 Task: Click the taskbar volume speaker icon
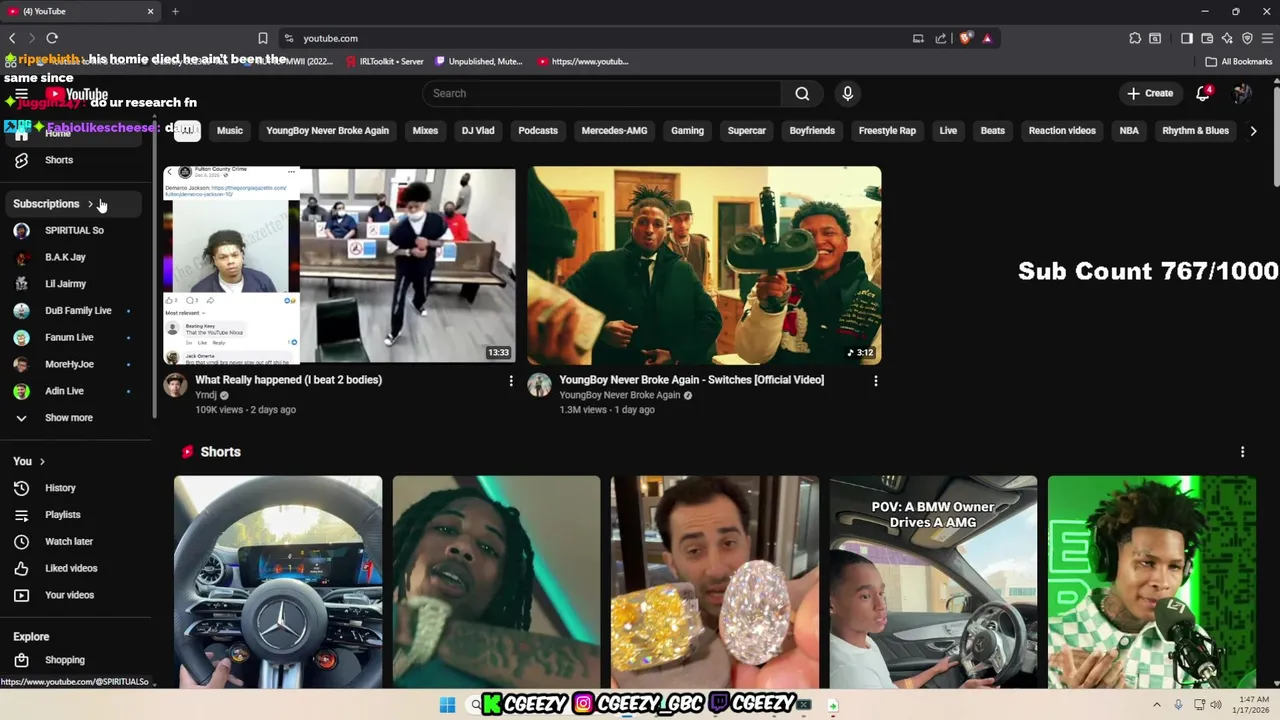1216,705
